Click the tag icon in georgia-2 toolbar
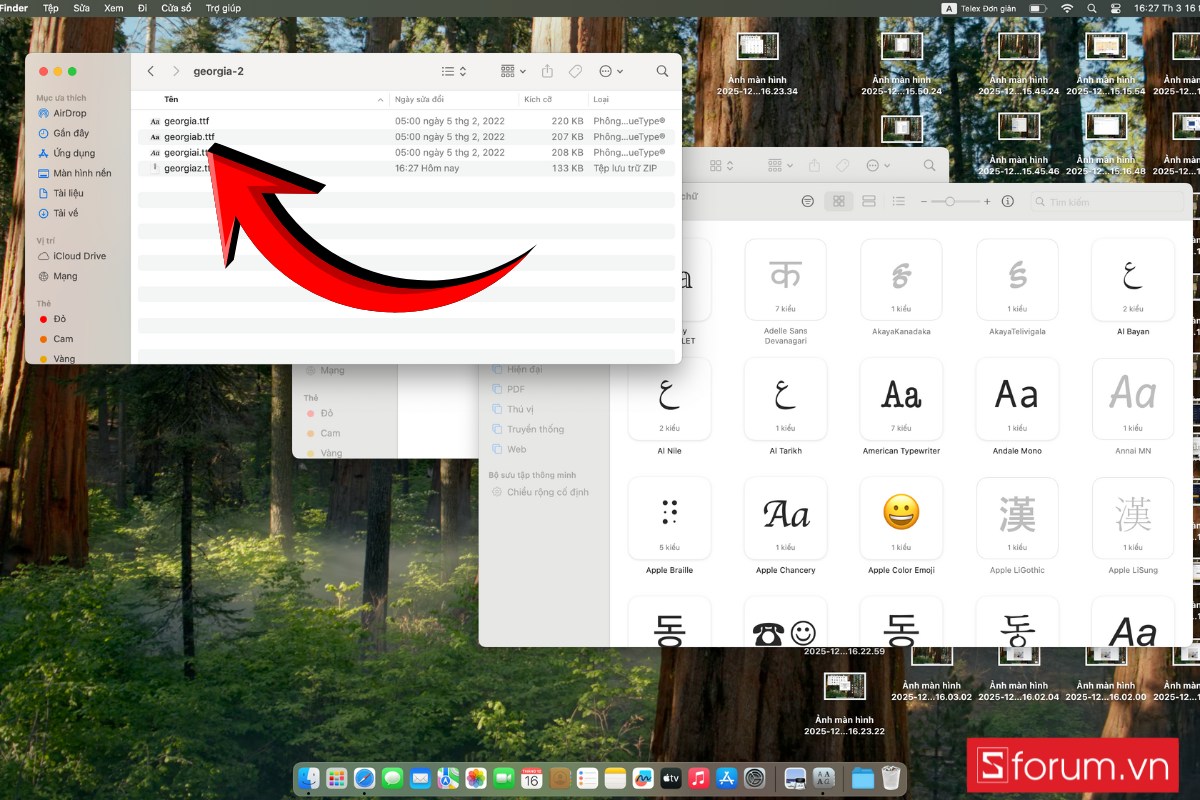The width and height of the screenshot is (1200, 800). point(575,71)
